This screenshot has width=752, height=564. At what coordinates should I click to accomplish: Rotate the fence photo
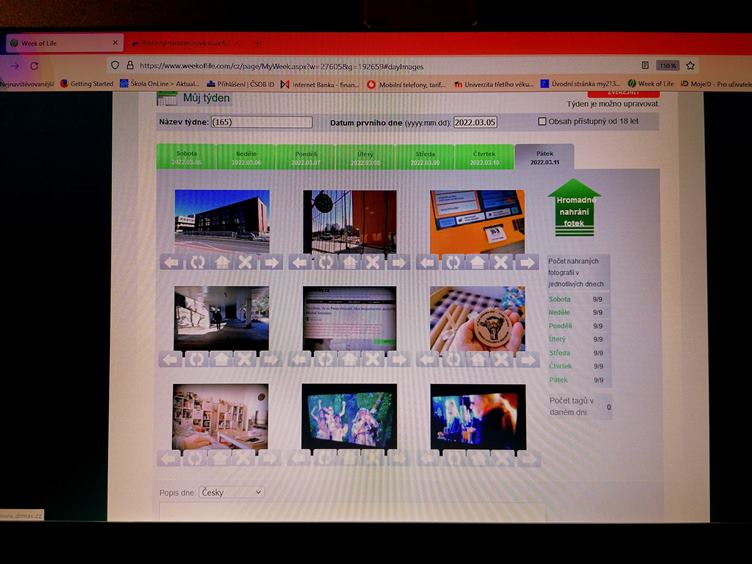coord(325,262)
